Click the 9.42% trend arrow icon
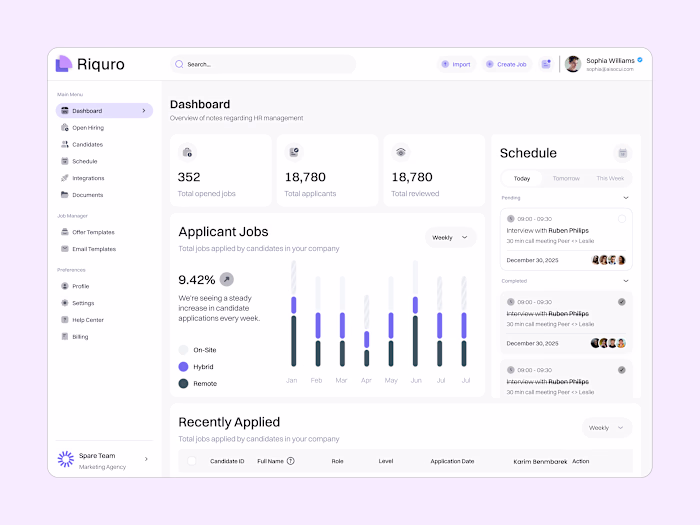Image resolution: width=700 pixels, height=525 pixels. [x=227, y=279]
